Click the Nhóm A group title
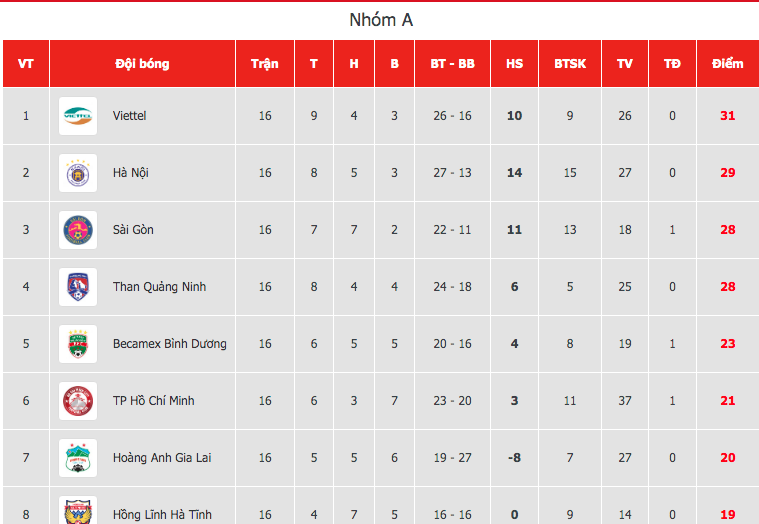Screen dimensions: 759x524 pos(381,20)
